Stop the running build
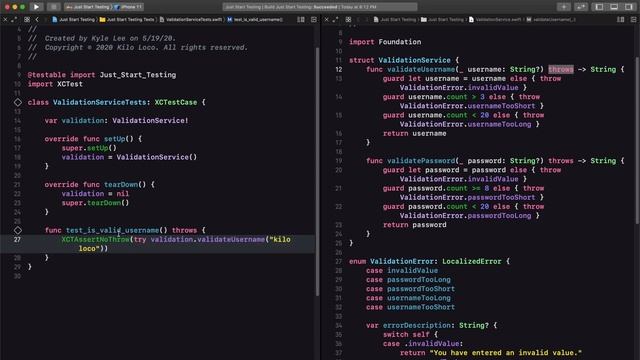Image resolution: width=640 pixels, height=360 pixels. [53, 7]
